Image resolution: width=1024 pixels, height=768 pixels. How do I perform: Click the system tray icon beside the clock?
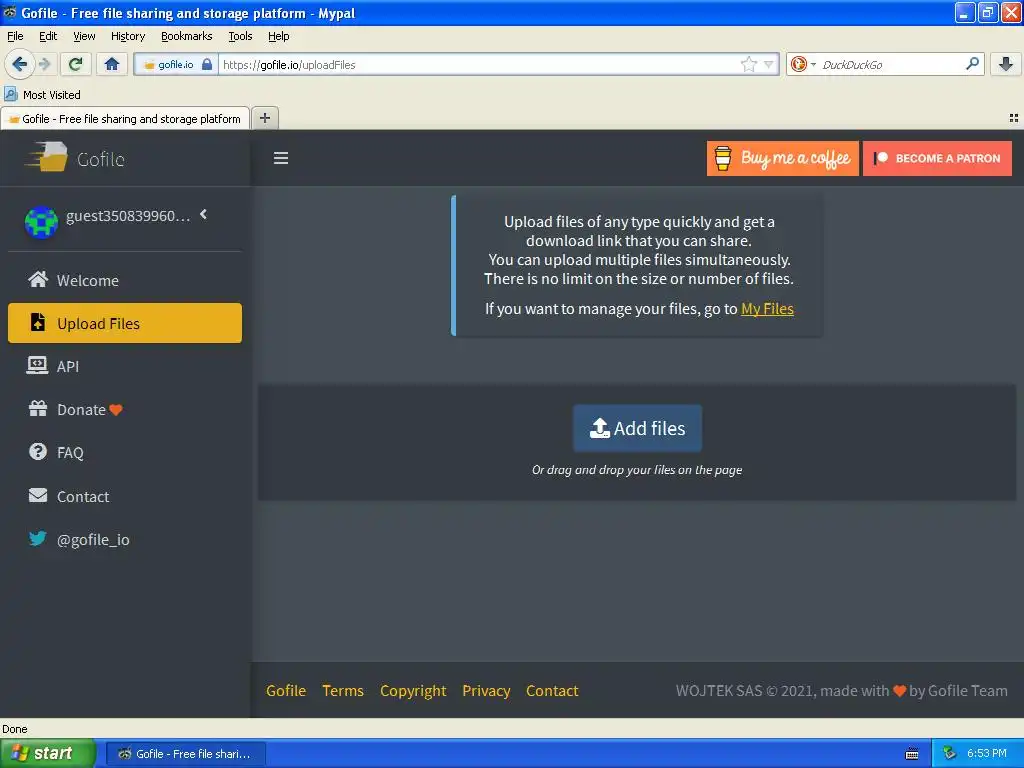950,753
